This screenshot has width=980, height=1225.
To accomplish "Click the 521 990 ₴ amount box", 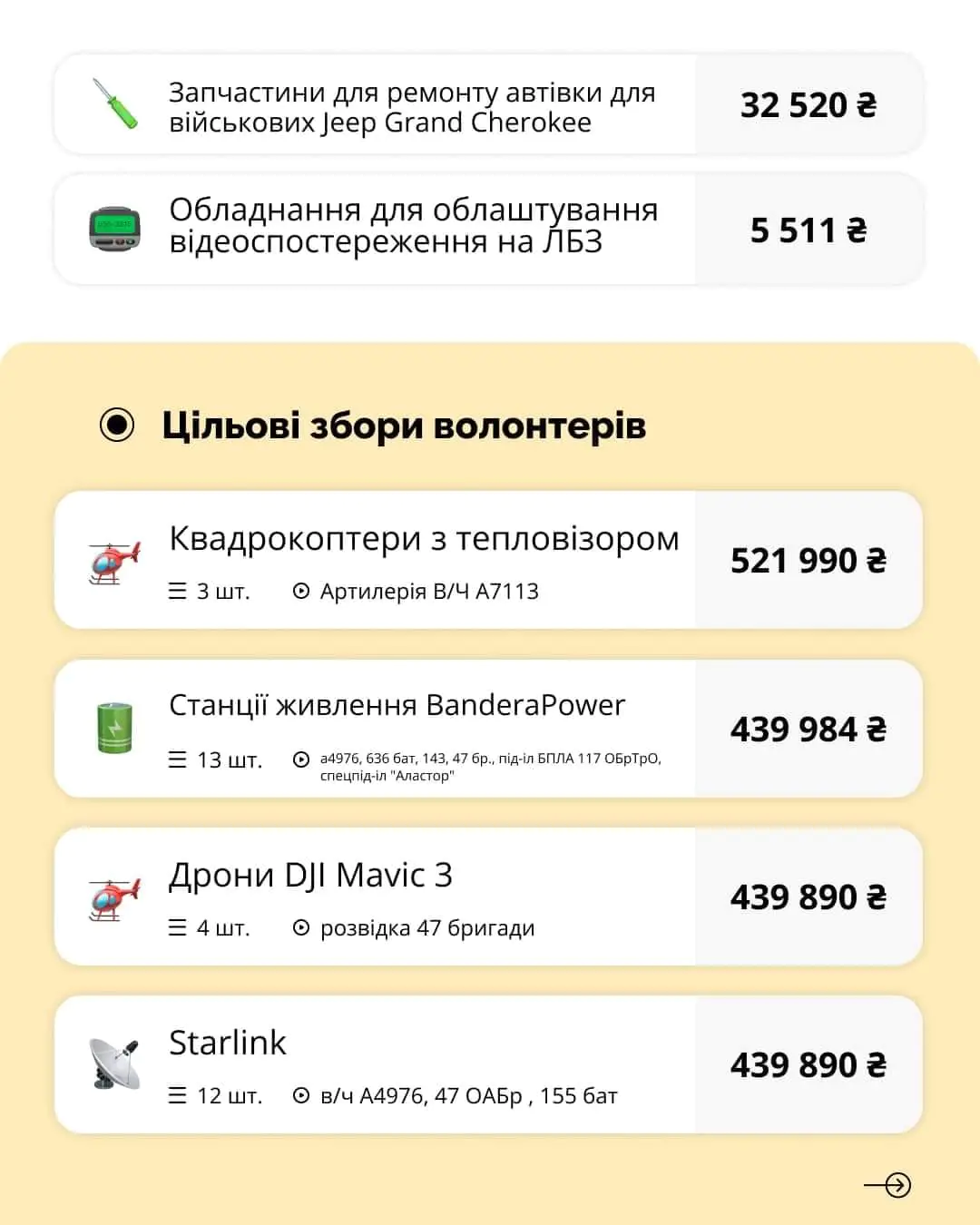I will tap(808, 560).
